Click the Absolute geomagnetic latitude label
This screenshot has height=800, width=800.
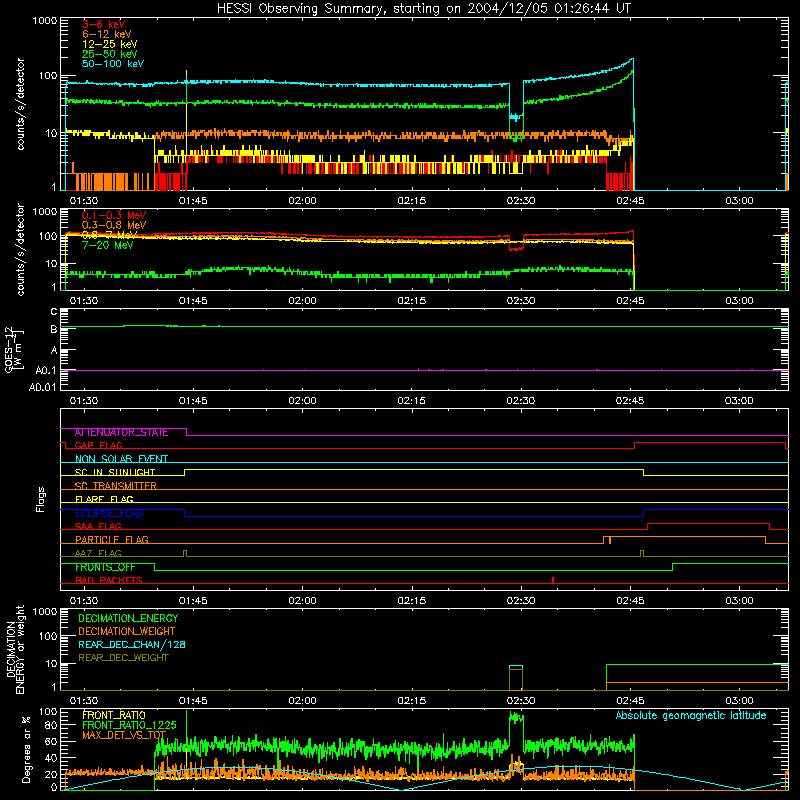(x=691, y=716)
